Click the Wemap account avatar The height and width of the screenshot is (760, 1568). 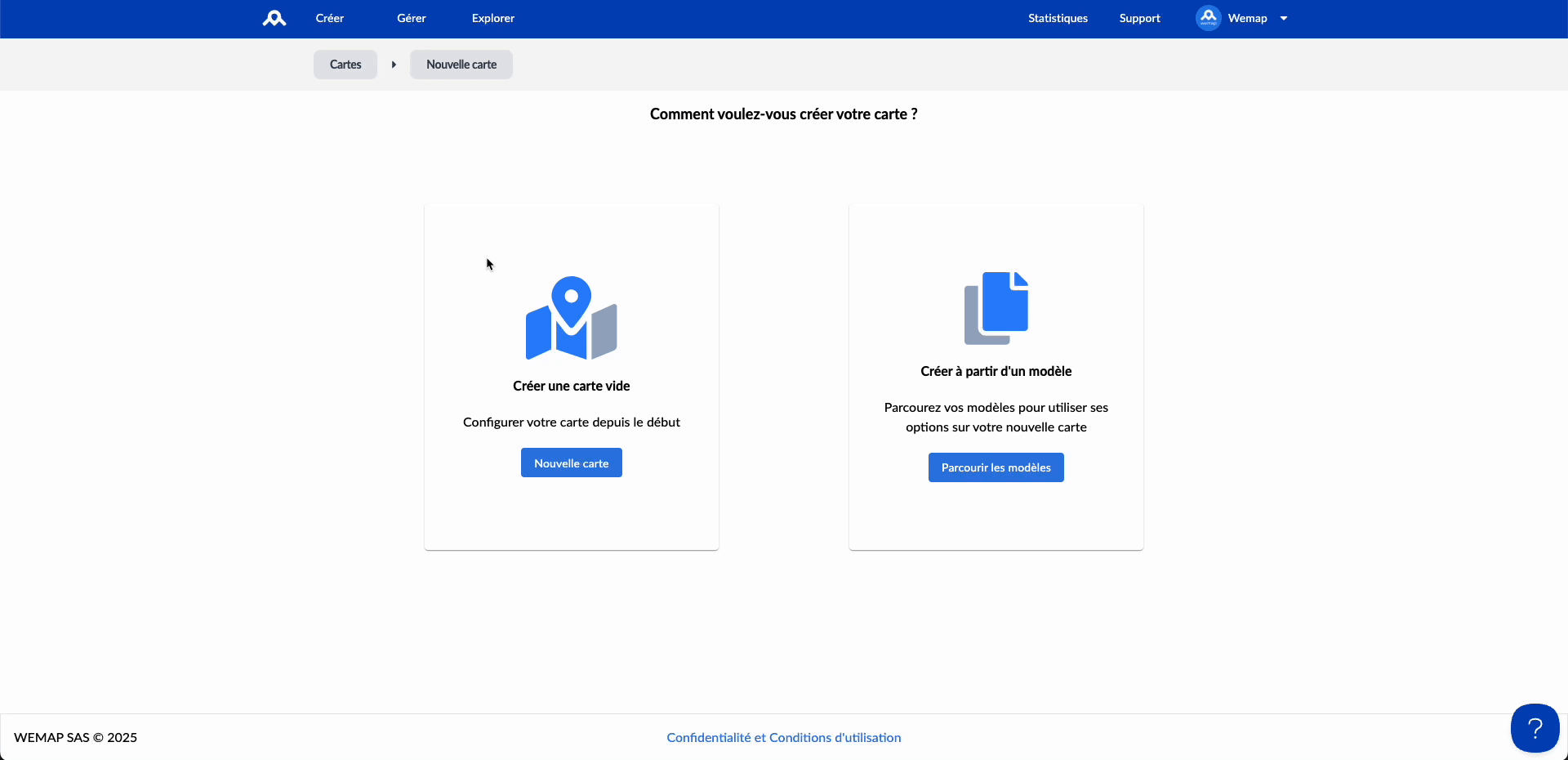[x=1208, y=18]
